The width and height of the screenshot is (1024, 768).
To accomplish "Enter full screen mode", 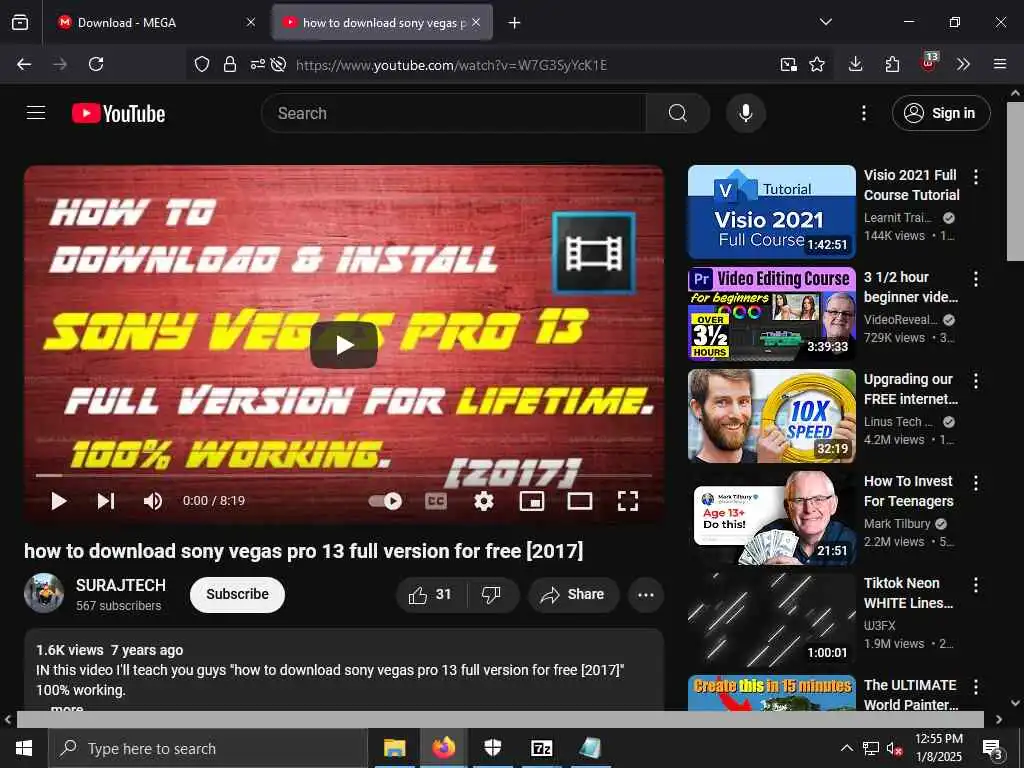I will tap(628, 501).
